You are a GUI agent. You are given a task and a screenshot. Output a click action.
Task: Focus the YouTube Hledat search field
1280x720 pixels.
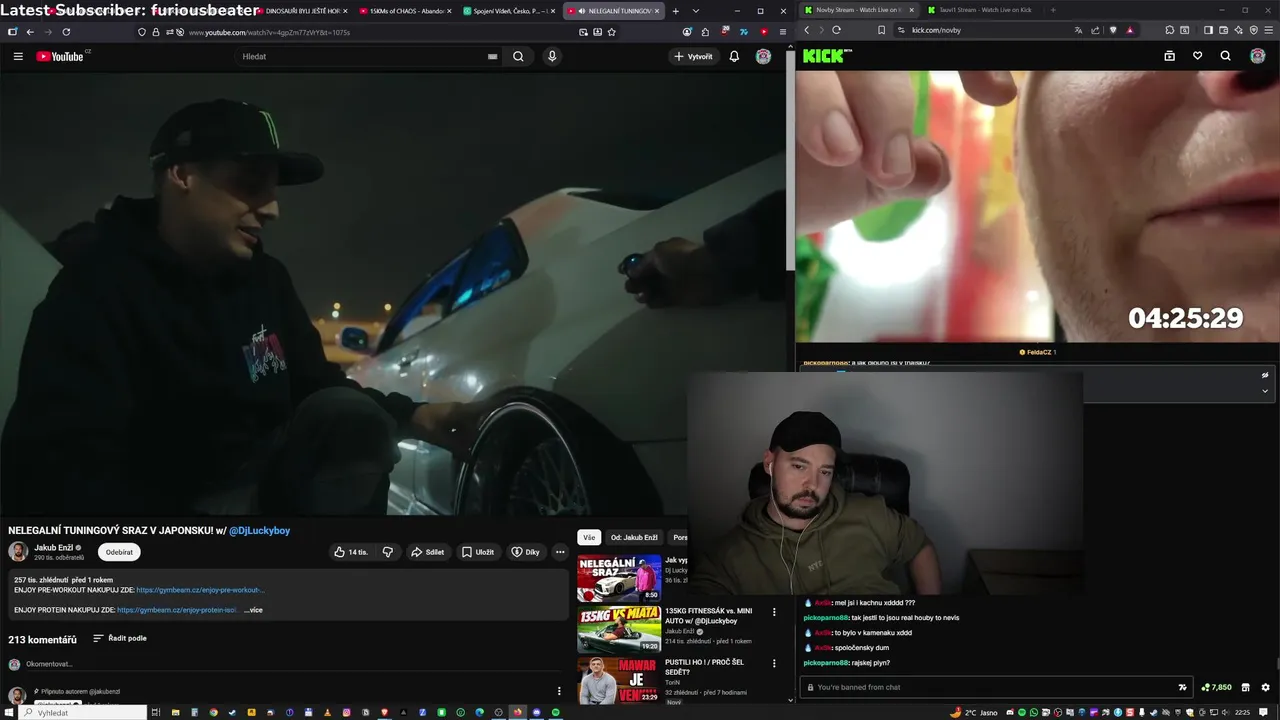370,56
